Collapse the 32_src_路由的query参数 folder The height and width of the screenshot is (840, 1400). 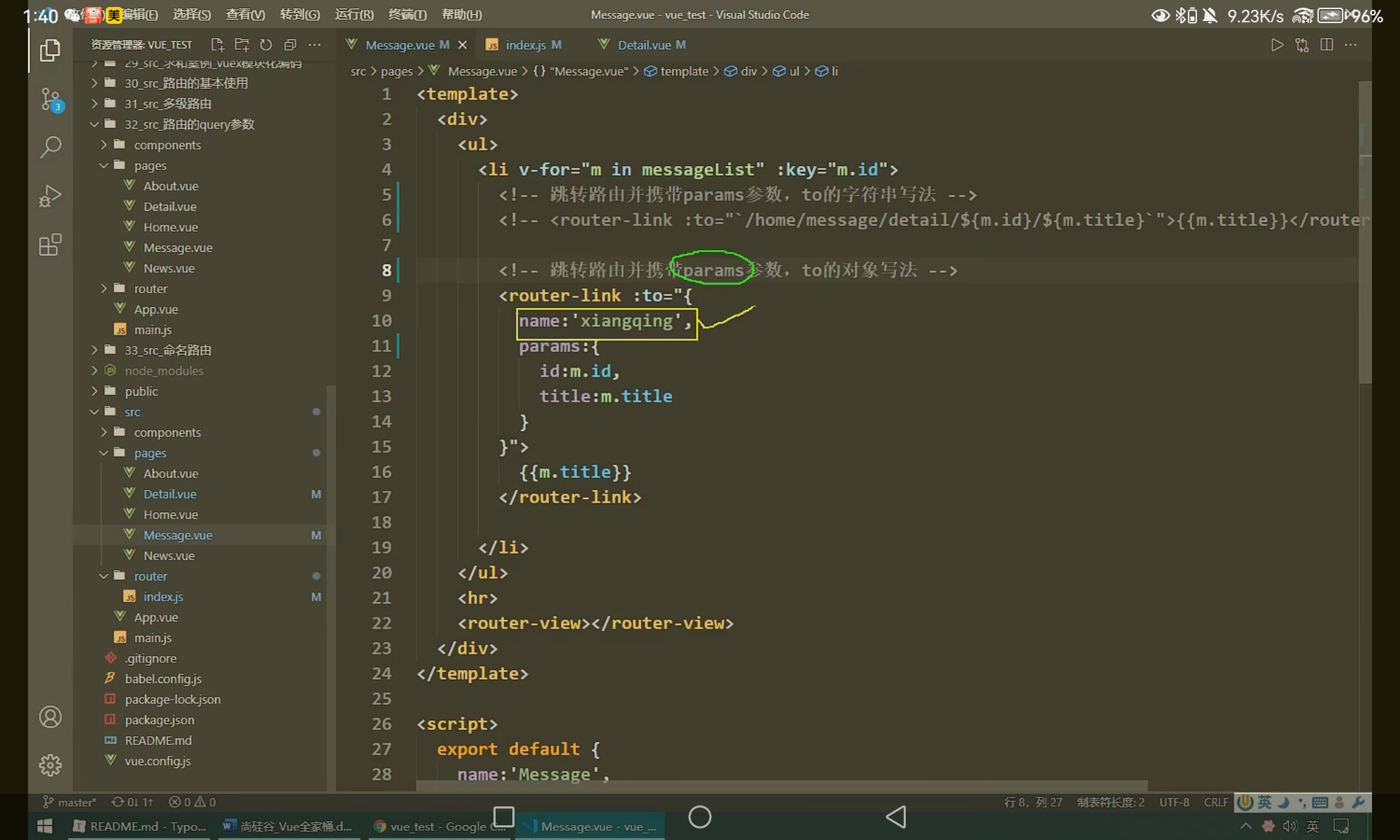tap(189, 124)
